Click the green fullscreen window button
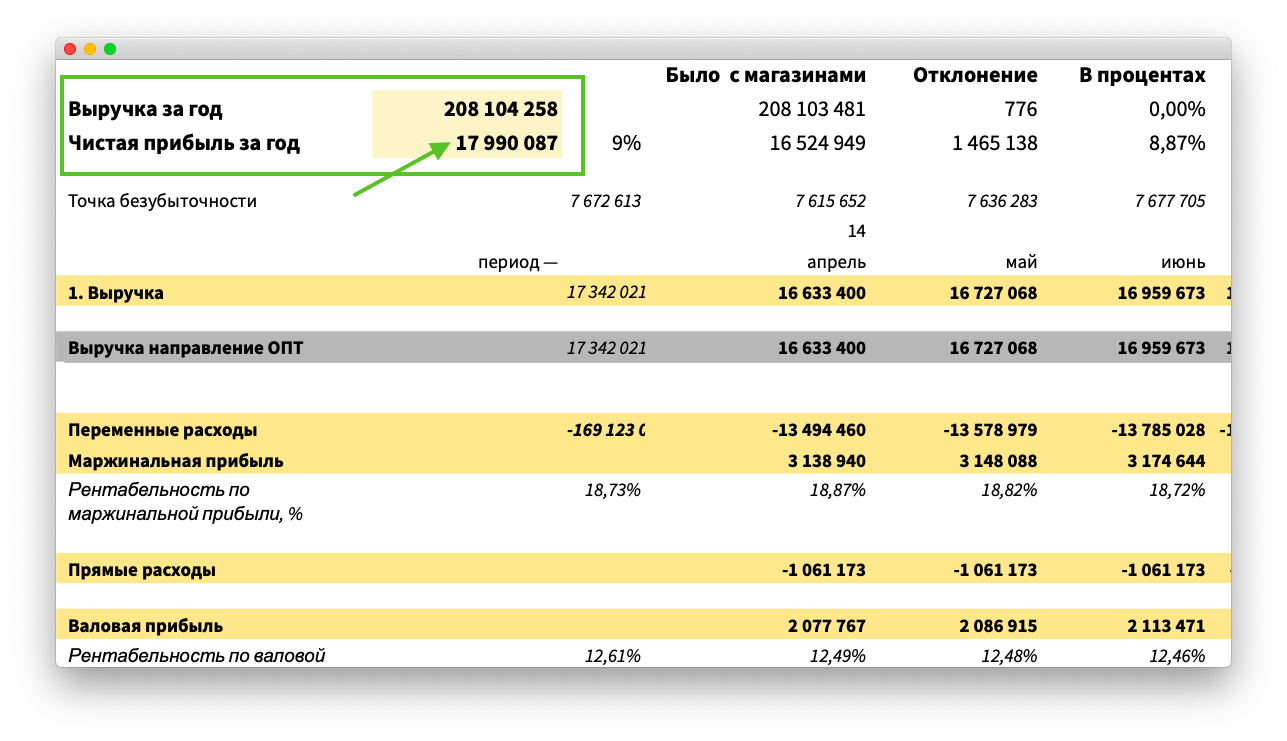Image resolution: width=1287 pixels, height=741 pixels. (x=110, y=49)
